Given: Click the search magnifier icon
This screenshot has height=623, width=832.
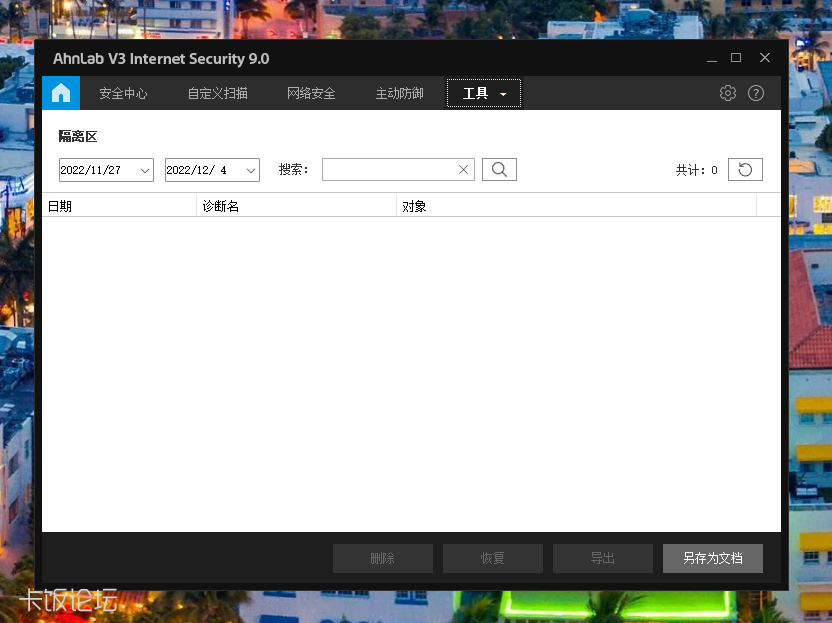Looking at the screenshot, I should [x=499, y=169].
